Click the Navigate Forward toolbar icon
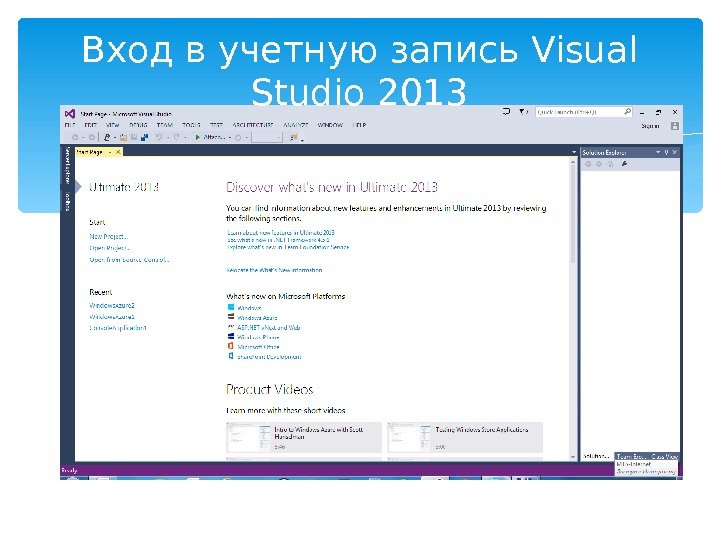720x540 pixels. [92, 137]
